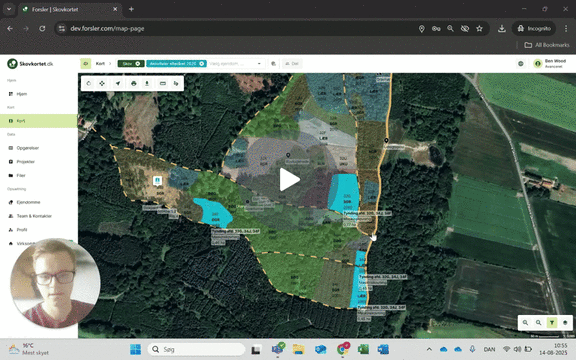The image size is (576, 360).
Task: Open the All Bookmarks folder
Action: coord(547,45)
